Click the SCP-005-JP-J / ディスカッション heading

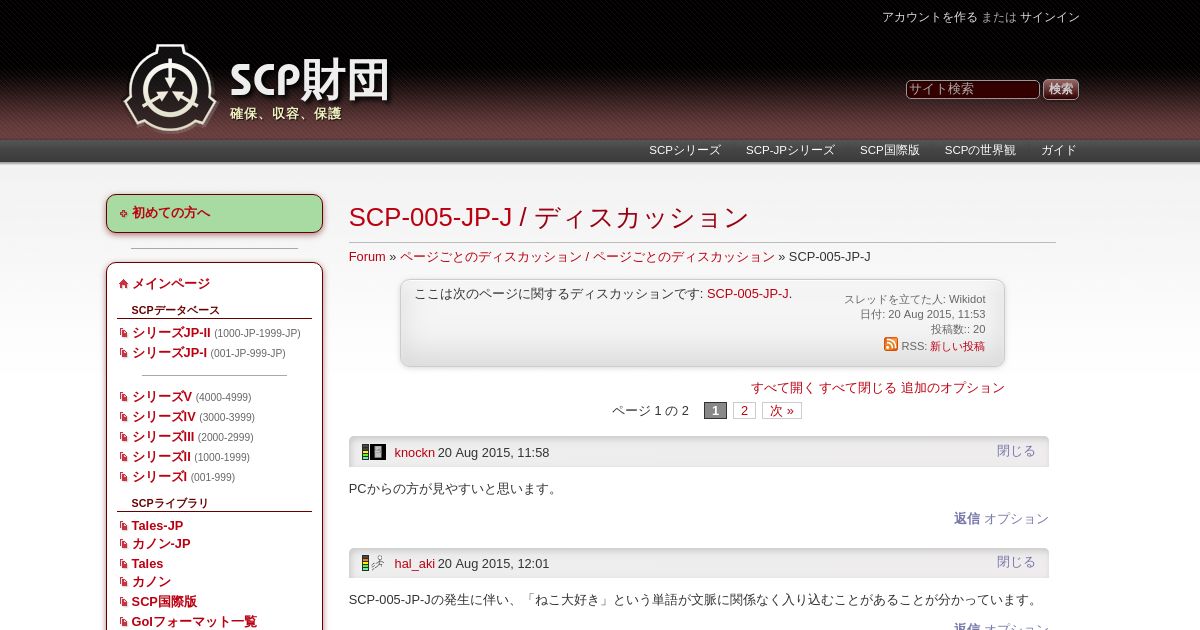[x=549, y=217]
